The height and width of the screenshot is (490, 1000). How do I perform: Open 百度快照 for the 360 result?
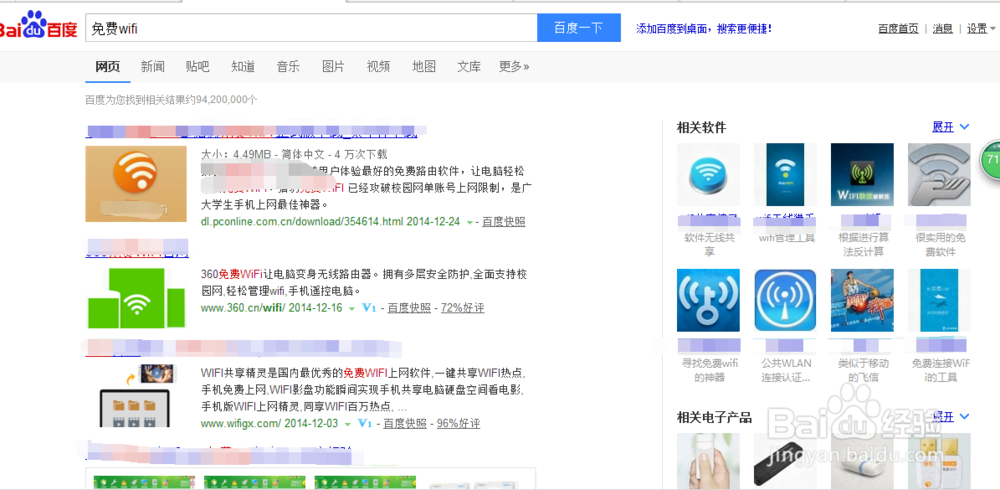pos(409,308)
